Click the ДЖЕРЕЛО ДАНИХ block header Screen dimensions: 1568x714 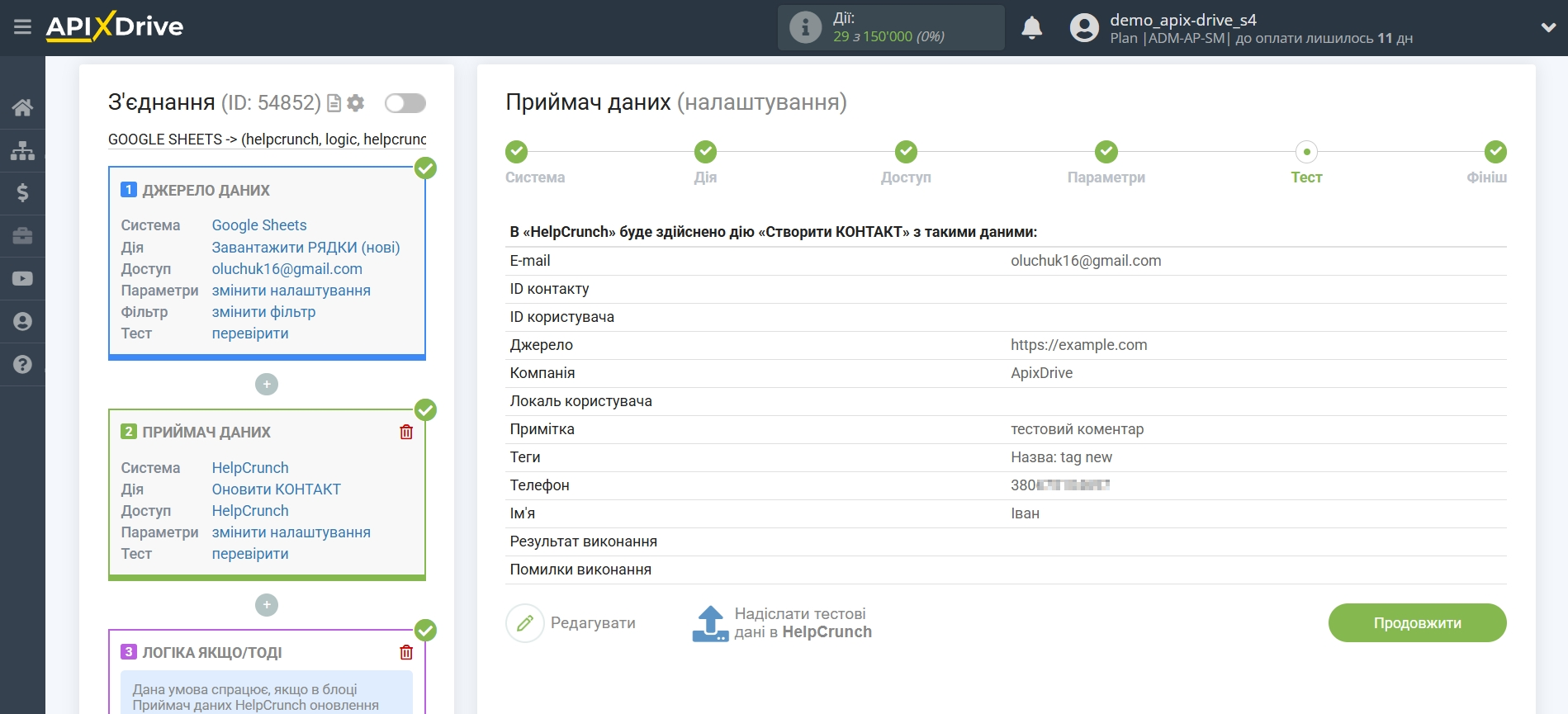(x=206, y=191)
